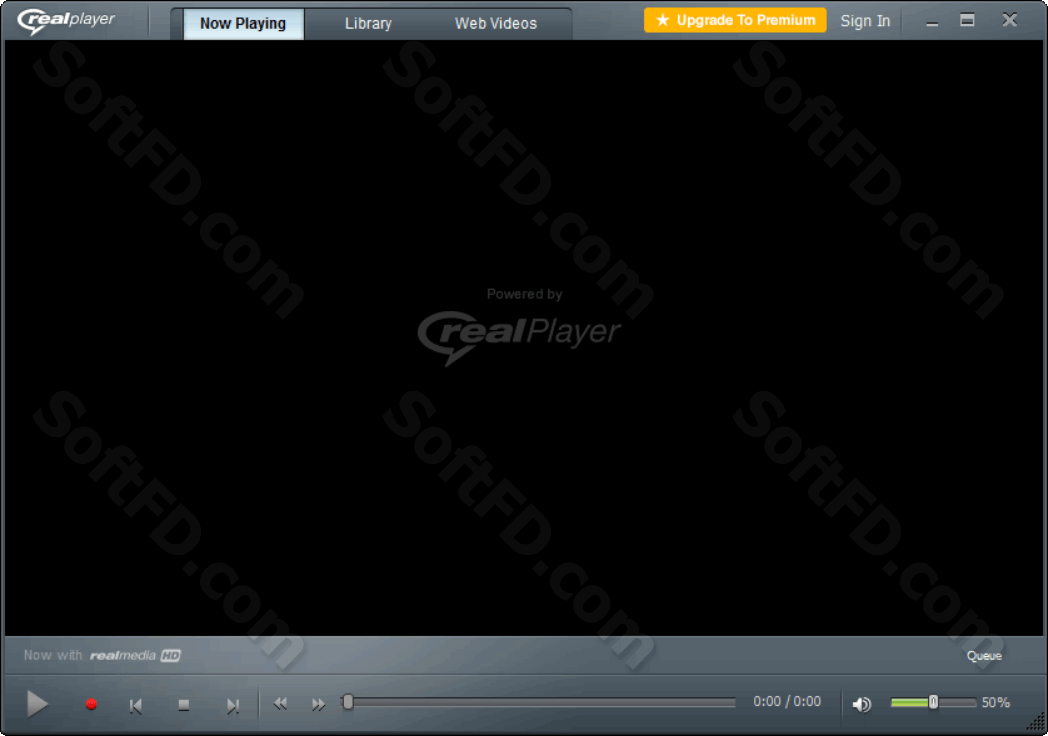Switch to the Now Playing tab
1048x736 pixels.
click(x=243, y=23)
